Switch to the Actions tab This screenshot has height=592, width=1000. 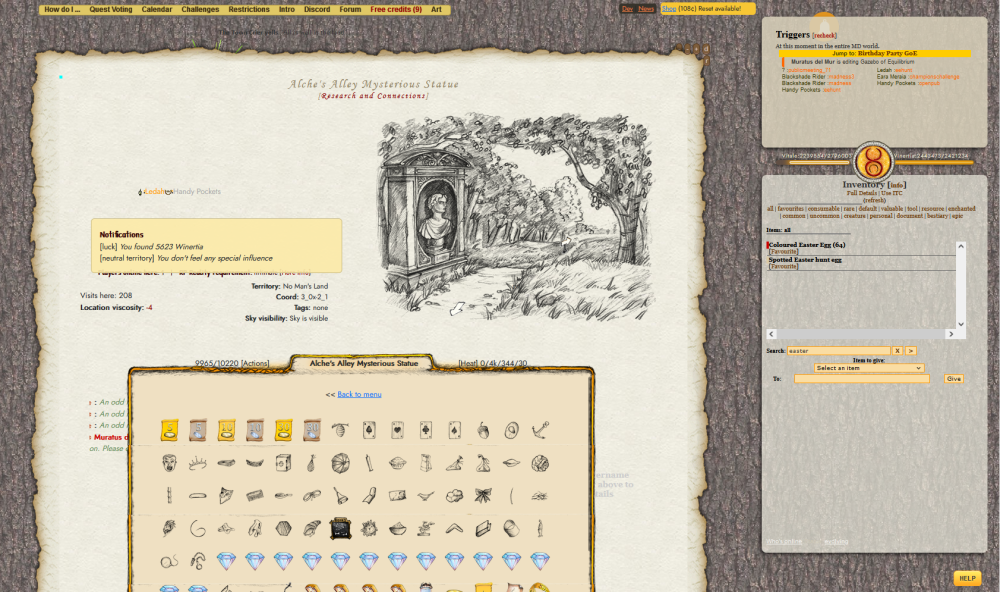click(255, 364)
